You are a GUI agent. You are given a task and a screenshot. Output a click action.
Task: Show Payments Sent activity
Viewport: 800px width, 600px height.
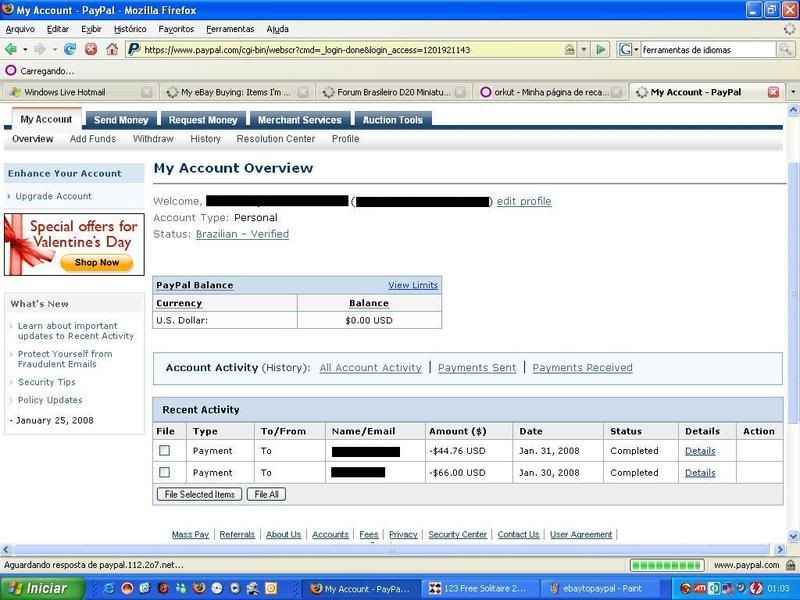coord(477,367)
